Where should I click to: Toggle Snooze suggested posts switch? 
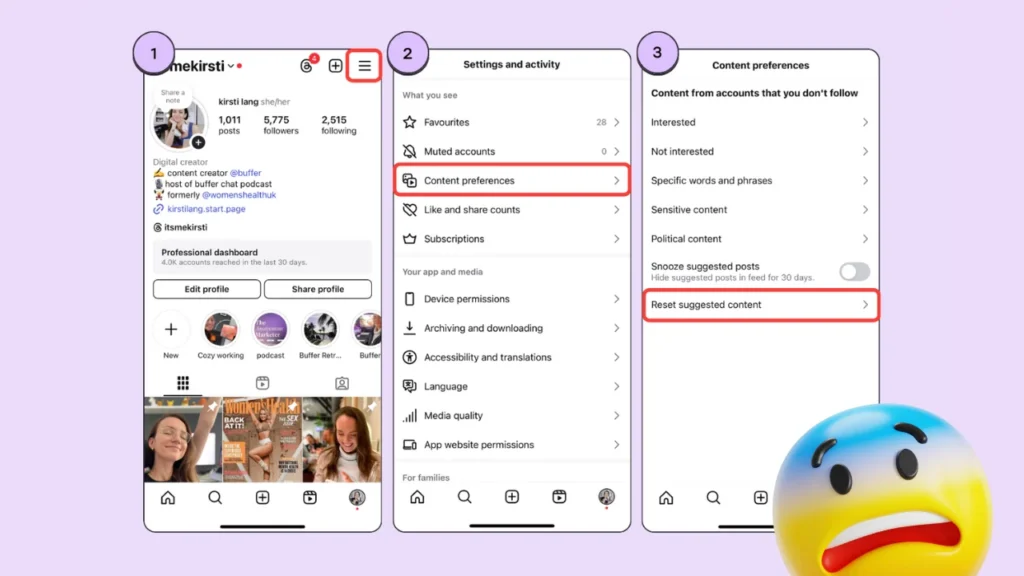(x=854, y=272)
